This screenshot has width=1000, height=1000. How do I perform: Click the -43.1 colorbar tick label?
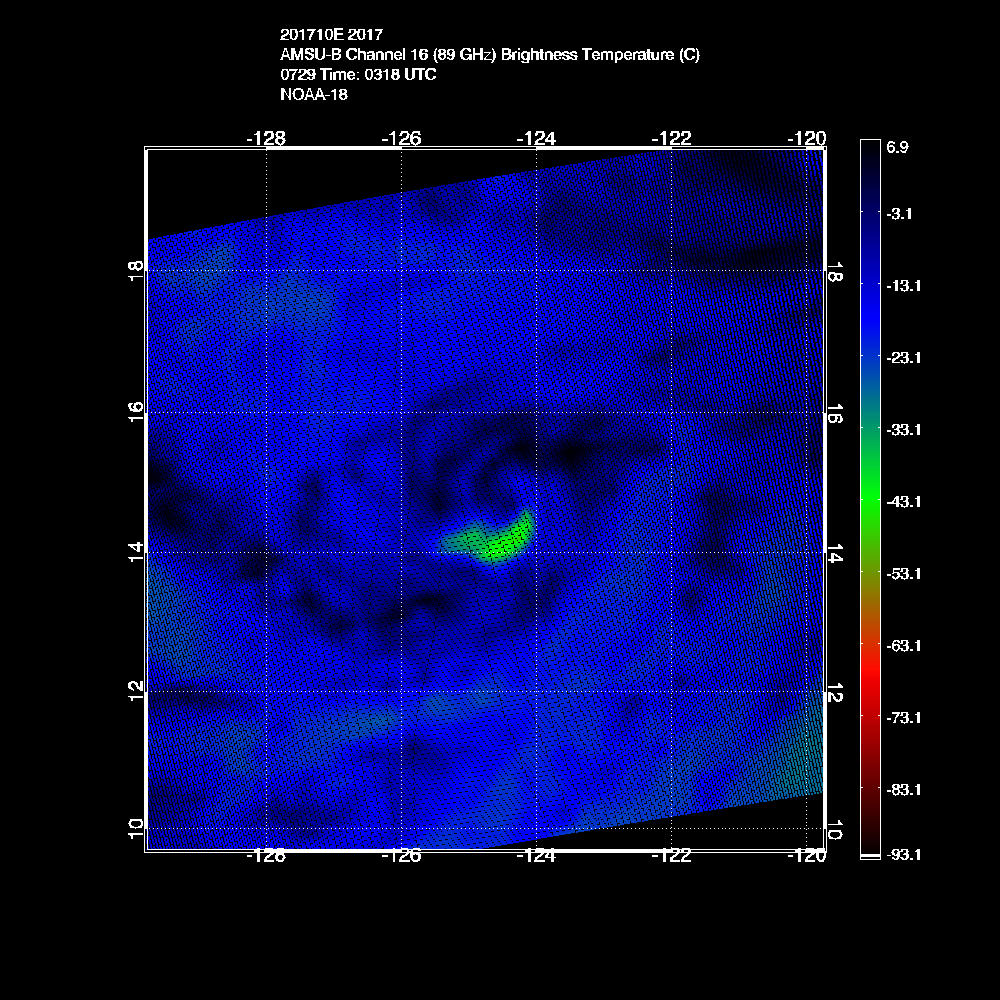click(x=904, y=502)
